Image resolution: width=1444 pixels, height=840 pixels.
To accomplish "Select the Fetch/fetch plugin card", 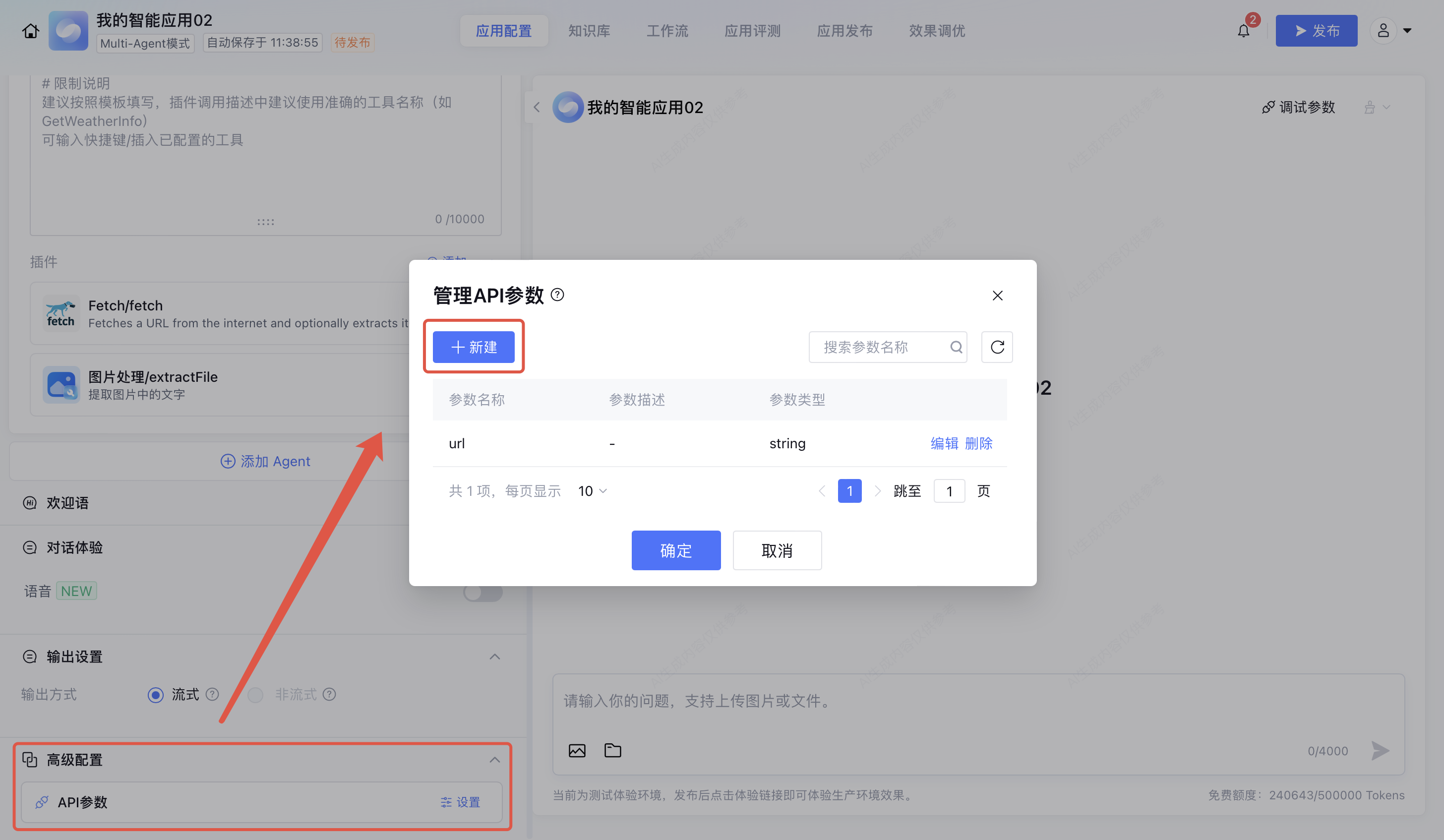I will (x=221, y=313).
